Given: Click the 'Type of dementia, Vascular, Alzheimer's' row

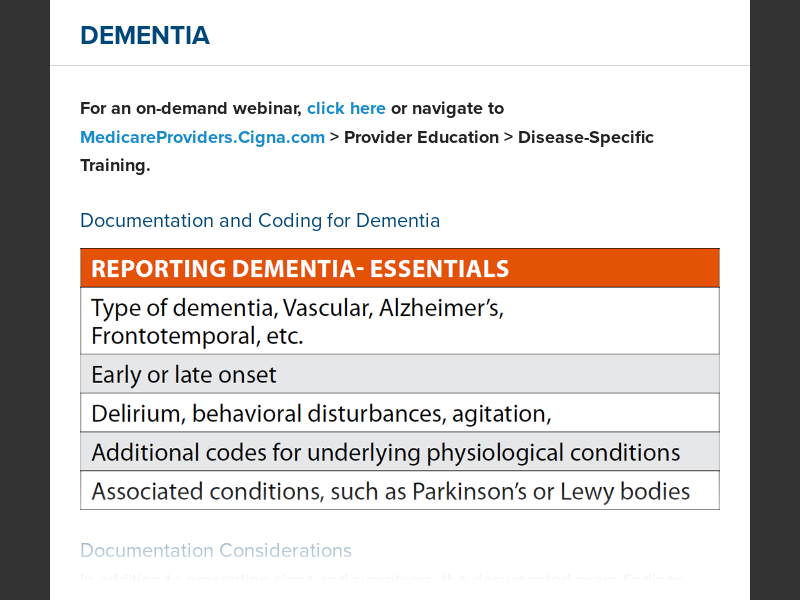Looking at the screenshot, I should point(297,309).
